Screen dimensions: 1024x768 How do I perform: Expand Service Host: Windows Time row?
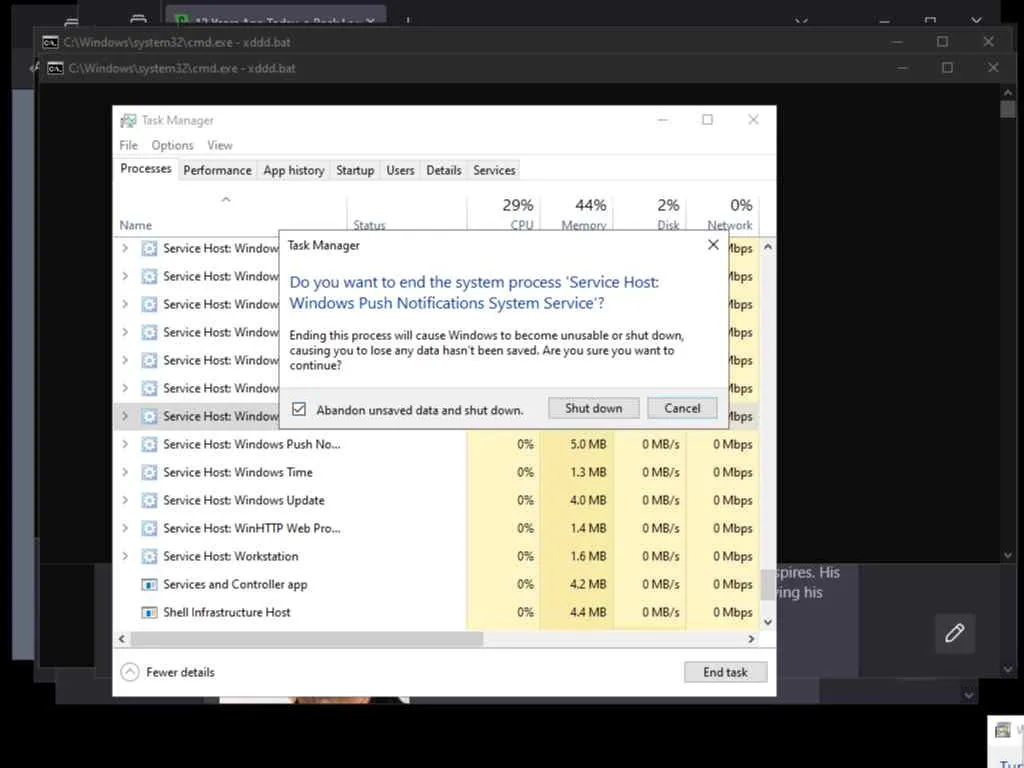pos(125,472)
